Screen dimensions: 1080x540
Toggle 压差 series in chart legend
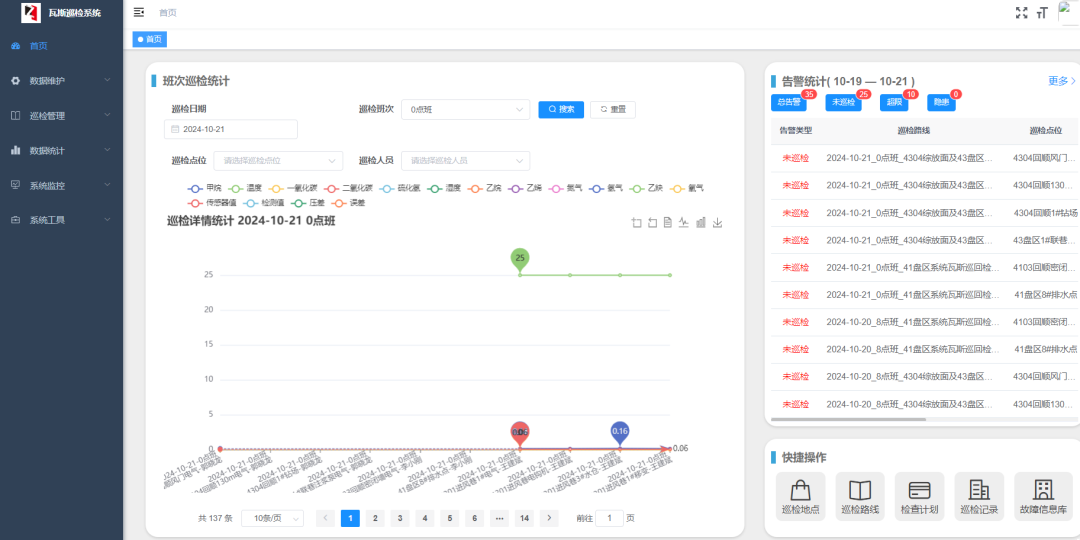(301, 202)
